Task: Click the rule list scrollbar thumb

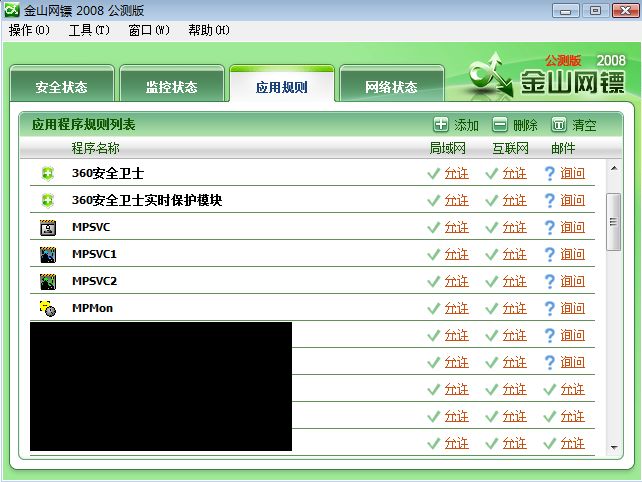Action: 613,222
